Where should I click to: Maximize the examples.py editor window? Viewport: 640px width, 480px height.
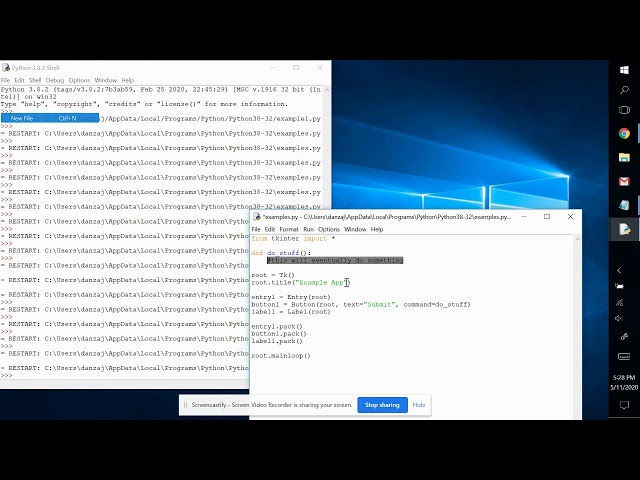tap(547, 217)
